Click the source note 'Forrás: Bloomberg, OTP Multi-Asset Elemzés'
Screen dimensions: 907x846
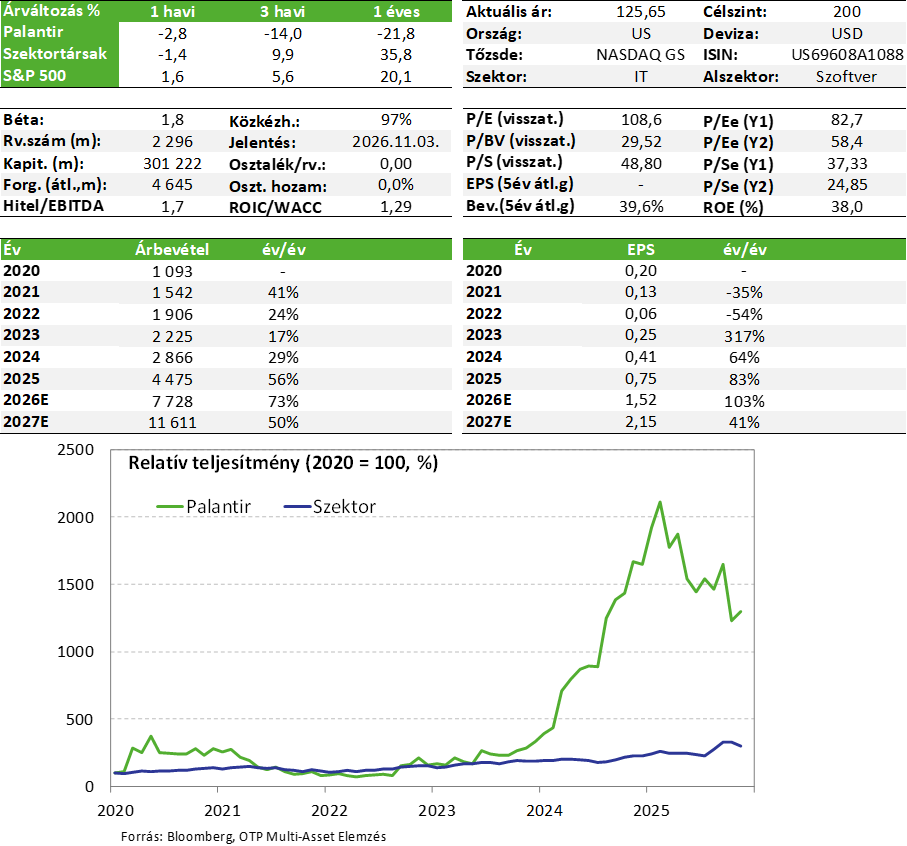pyautogui.click(x=253, y=836)
